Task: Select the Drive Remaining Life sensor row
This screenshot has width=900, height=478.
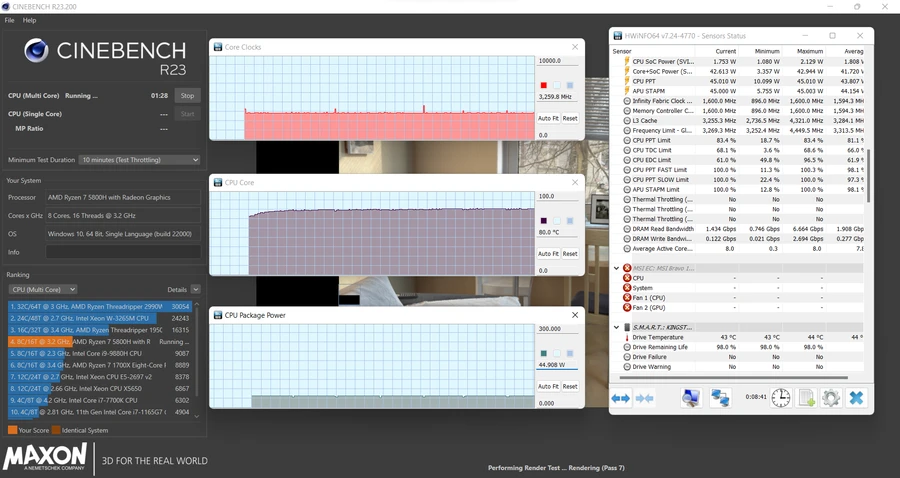Action: coord(738,347)
